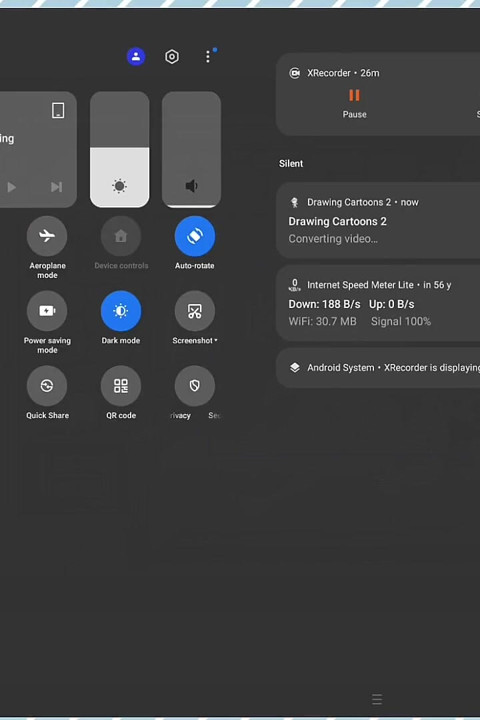Toggle Power saving mode

click(x=47, y=311)
